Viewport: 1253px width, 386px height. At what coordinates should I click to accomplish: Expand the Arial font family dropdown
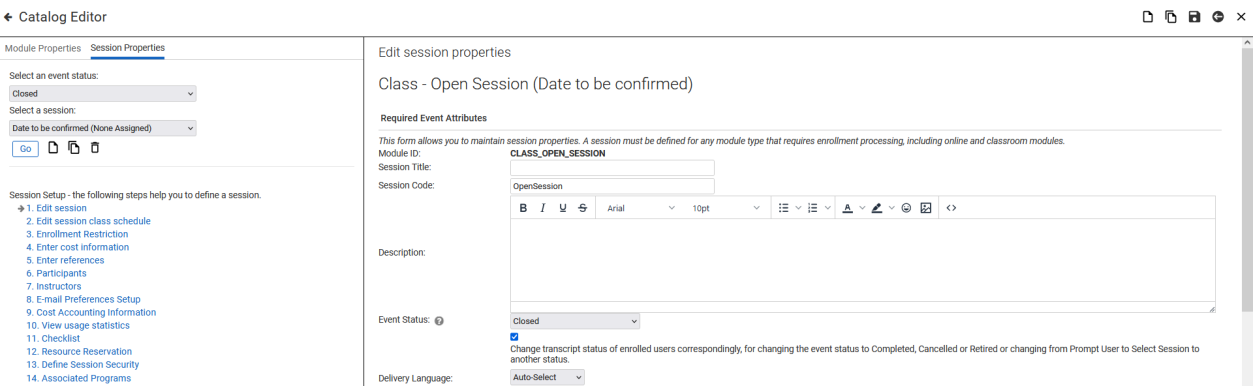pos(640,208)
